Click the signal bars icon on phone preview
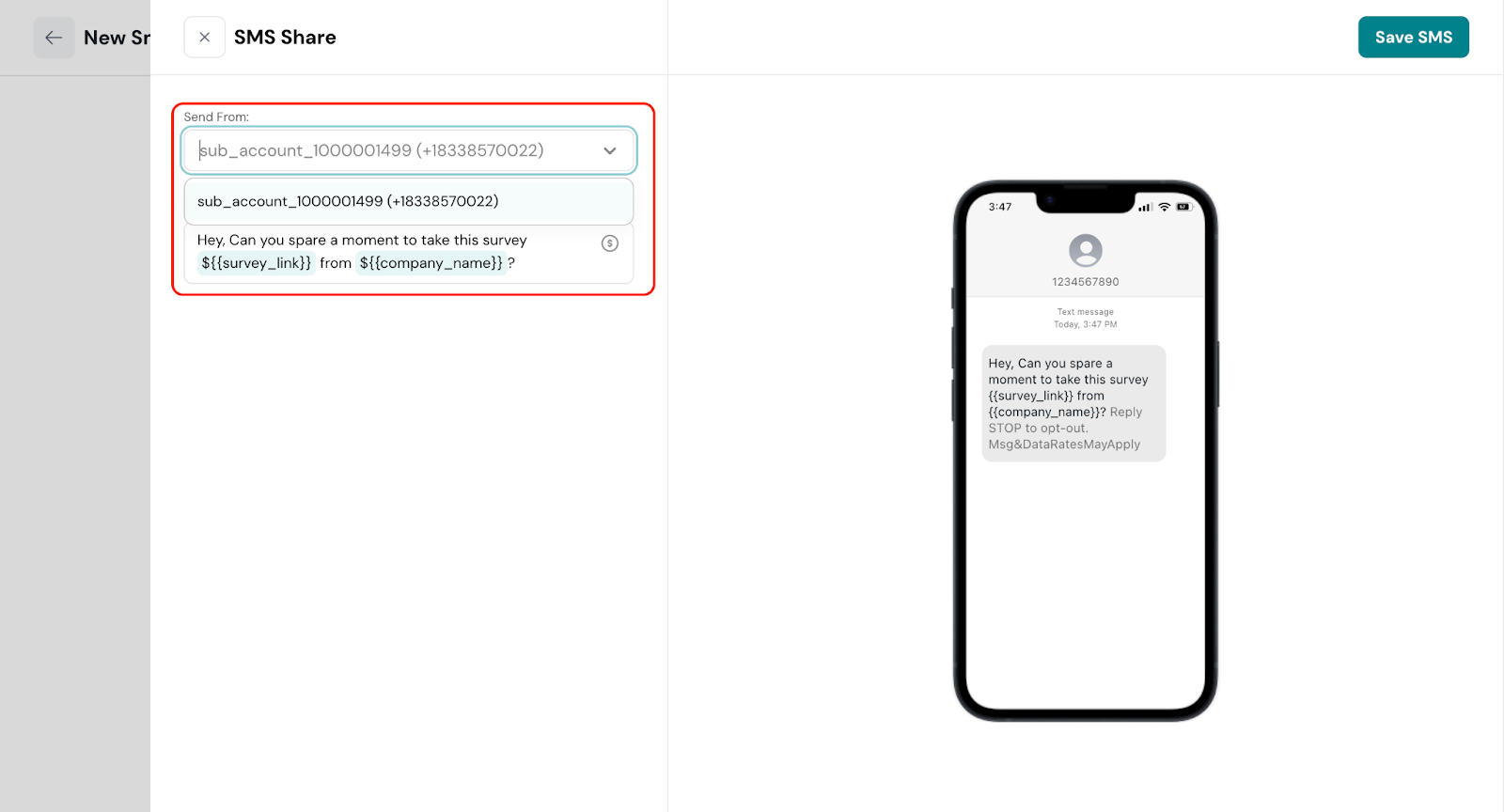 [1145, 207]
